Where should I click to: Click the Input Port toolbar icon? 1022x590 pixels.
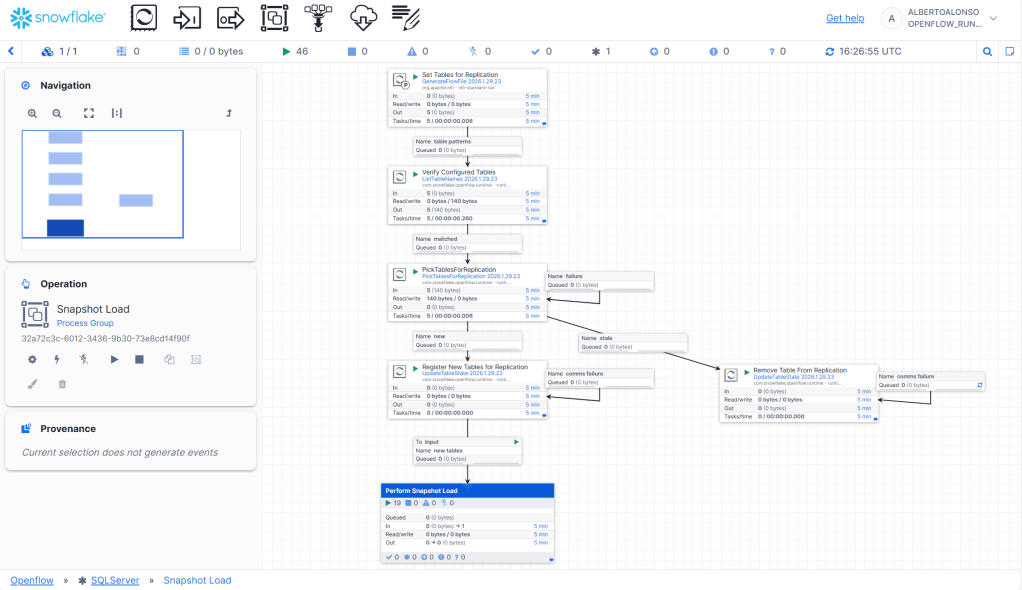[188, 17]
